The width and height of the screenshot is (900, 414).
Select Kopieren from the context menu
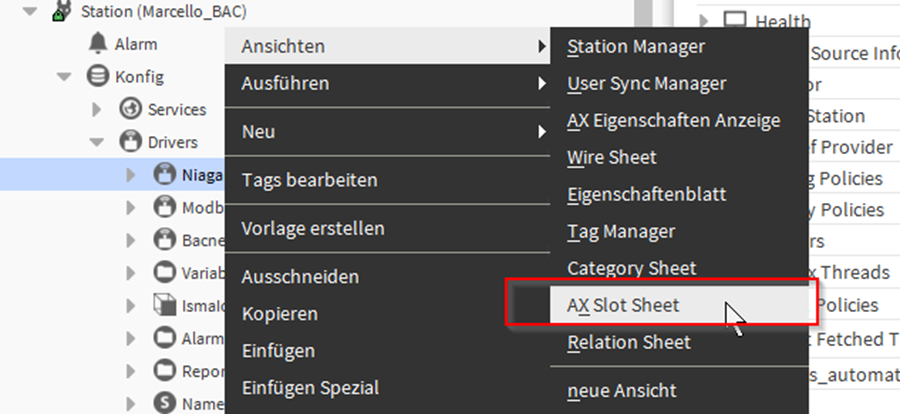(279, 313)
